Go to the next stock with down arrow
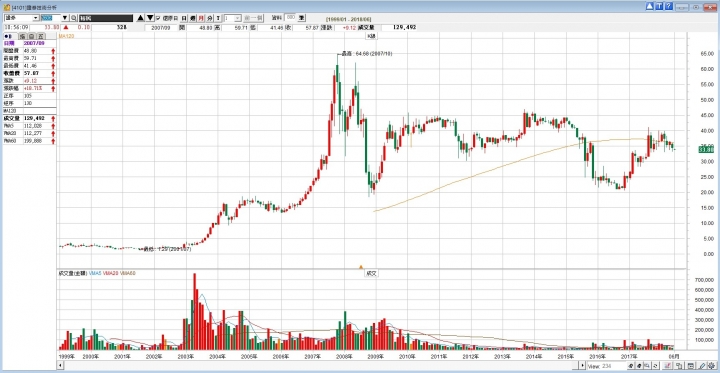This screenshot has height=373, width=720. point(150,18)
